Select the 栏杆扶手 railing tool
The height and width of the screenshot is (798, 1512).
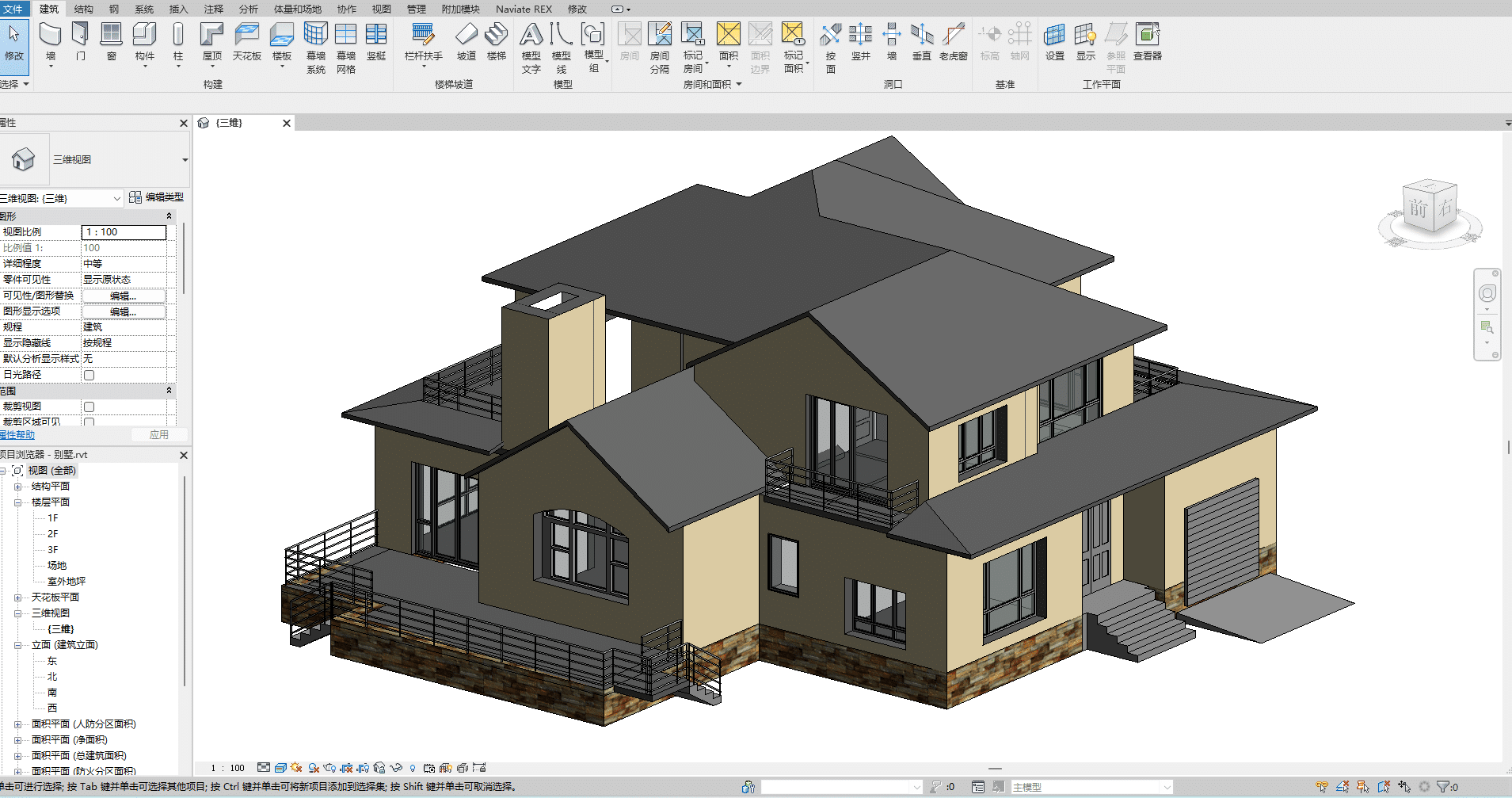423,36
